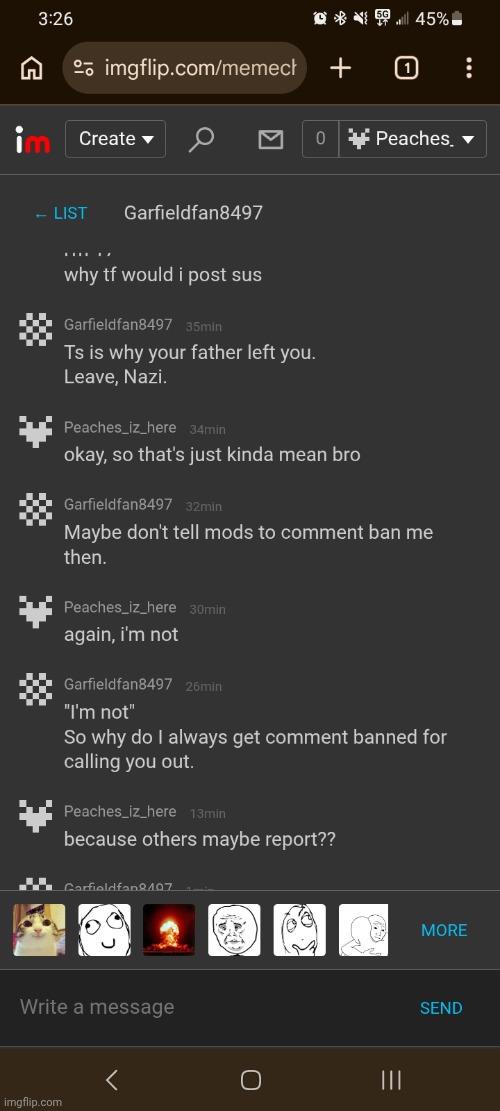This screenshot has height=1111, width=500.
Task: Expand the Peaches user account dropdown
Action: click(x=413, y=139)
